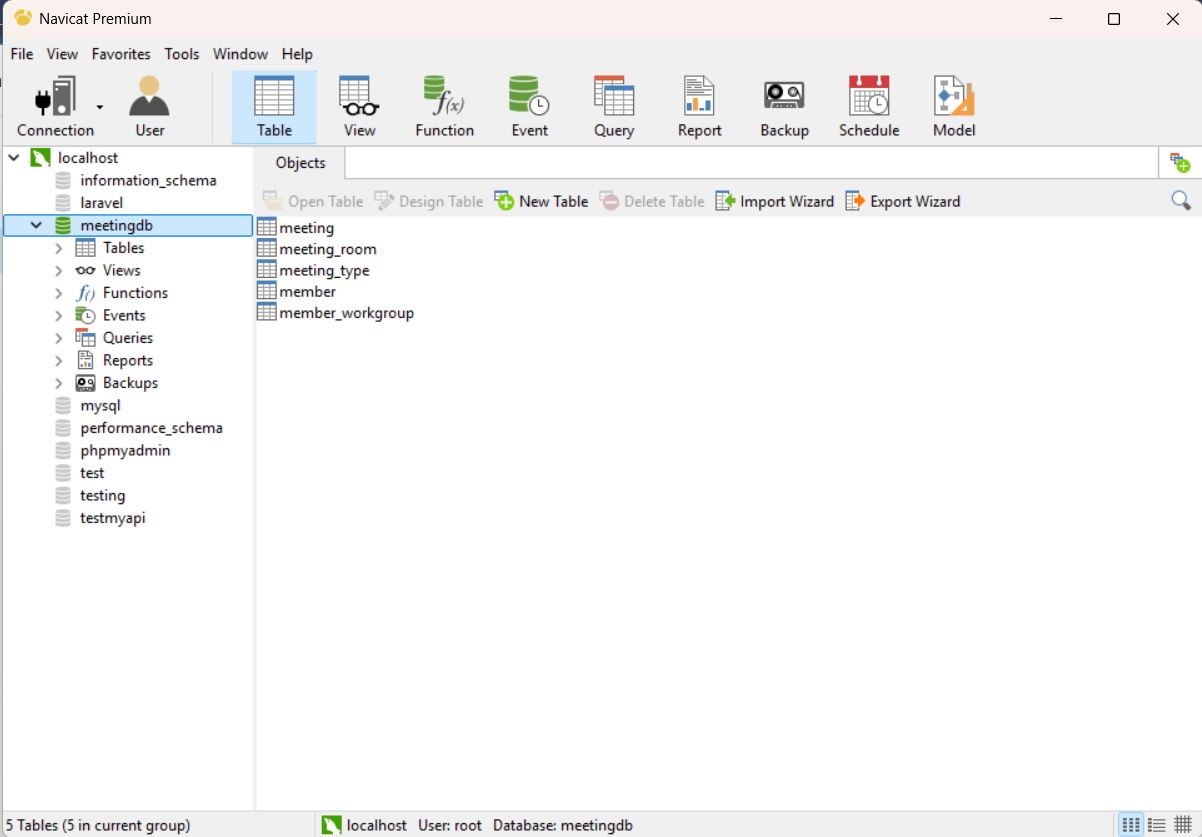Open the Model toolbar icon
This screenshot has height=837, width=1202.
click(x=954, y=107)
